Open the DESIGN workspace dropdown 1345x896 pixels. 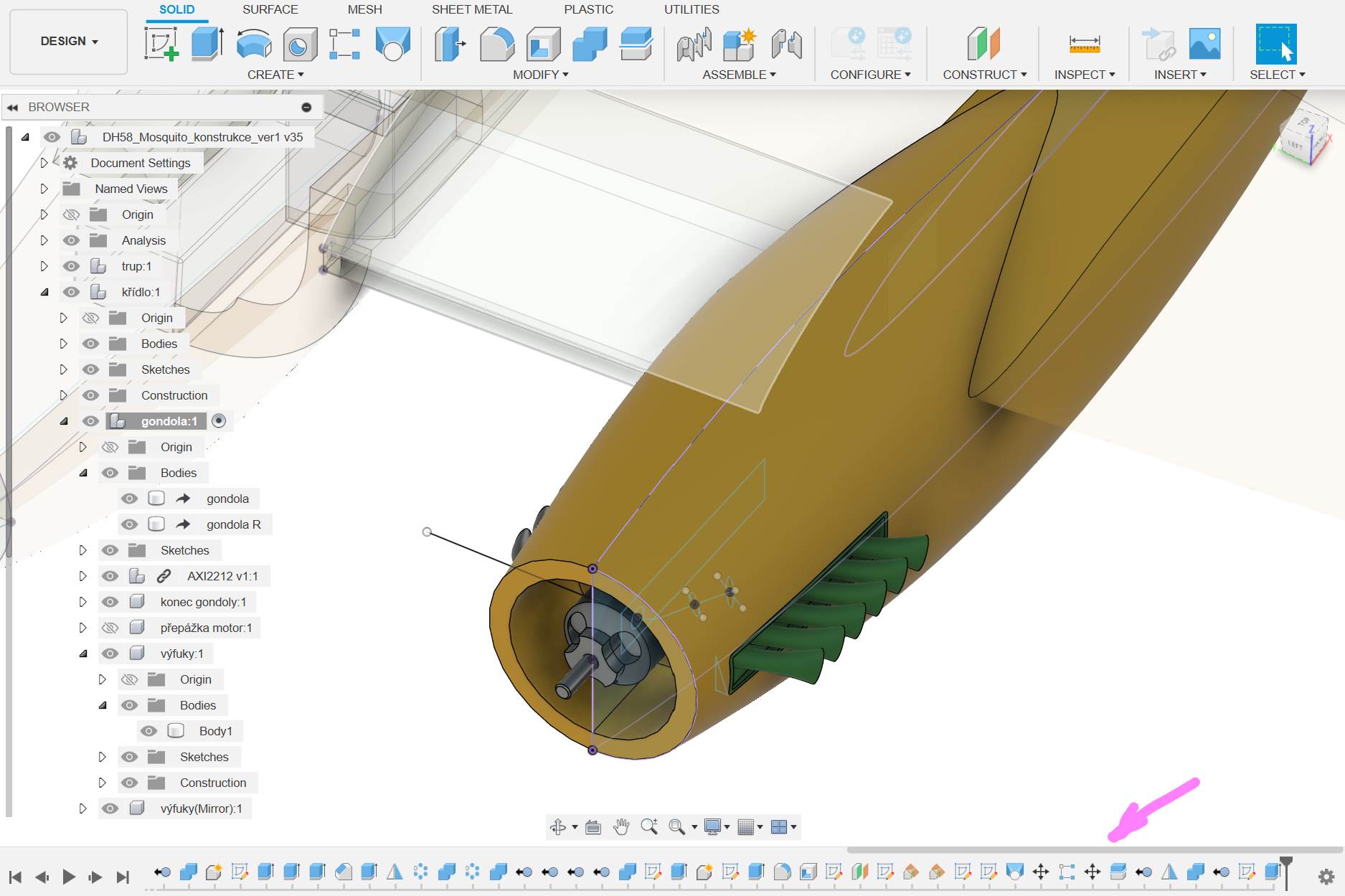(69, 42)
